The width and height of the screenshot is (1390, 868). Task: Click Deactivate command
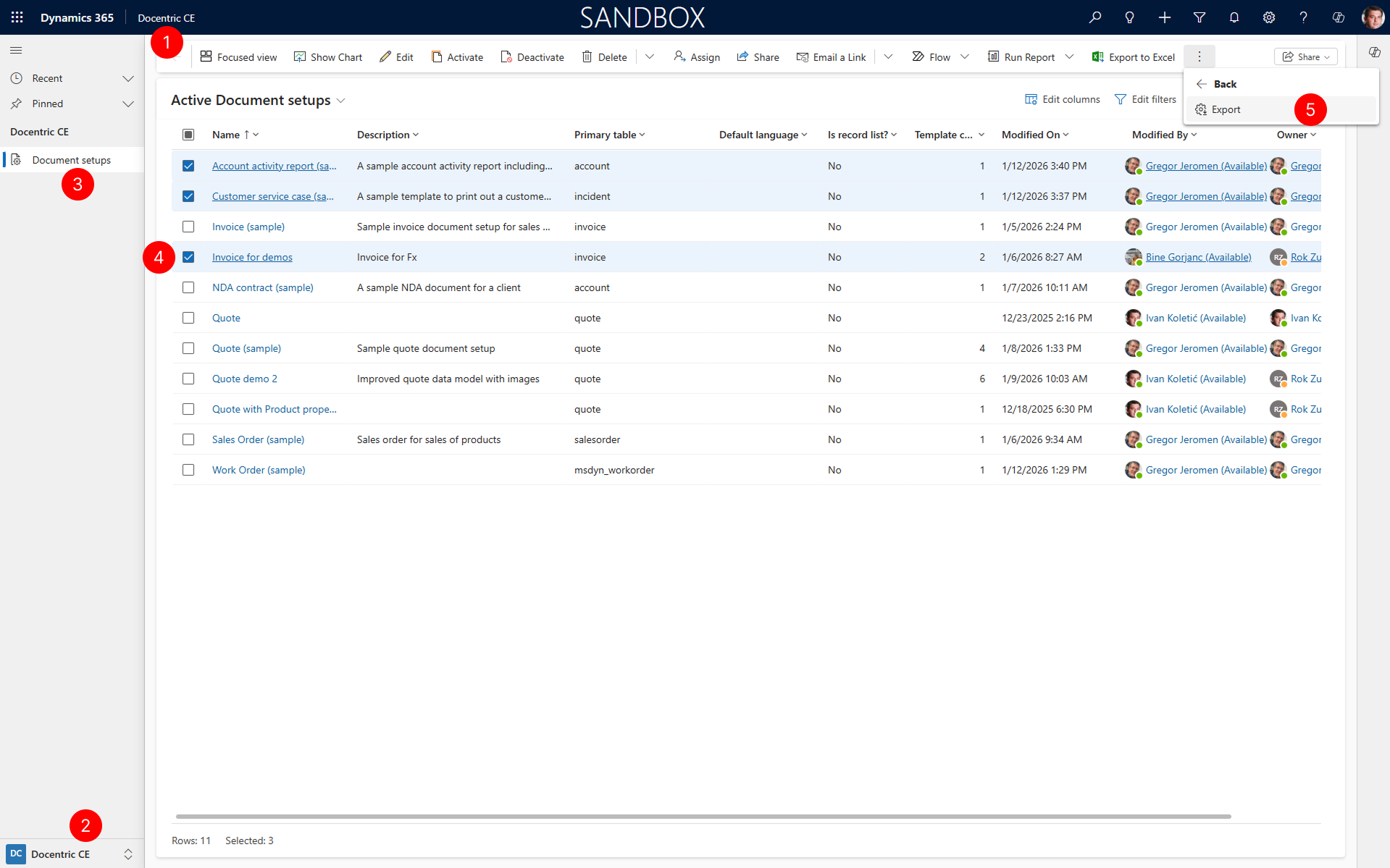click(532, 56)
